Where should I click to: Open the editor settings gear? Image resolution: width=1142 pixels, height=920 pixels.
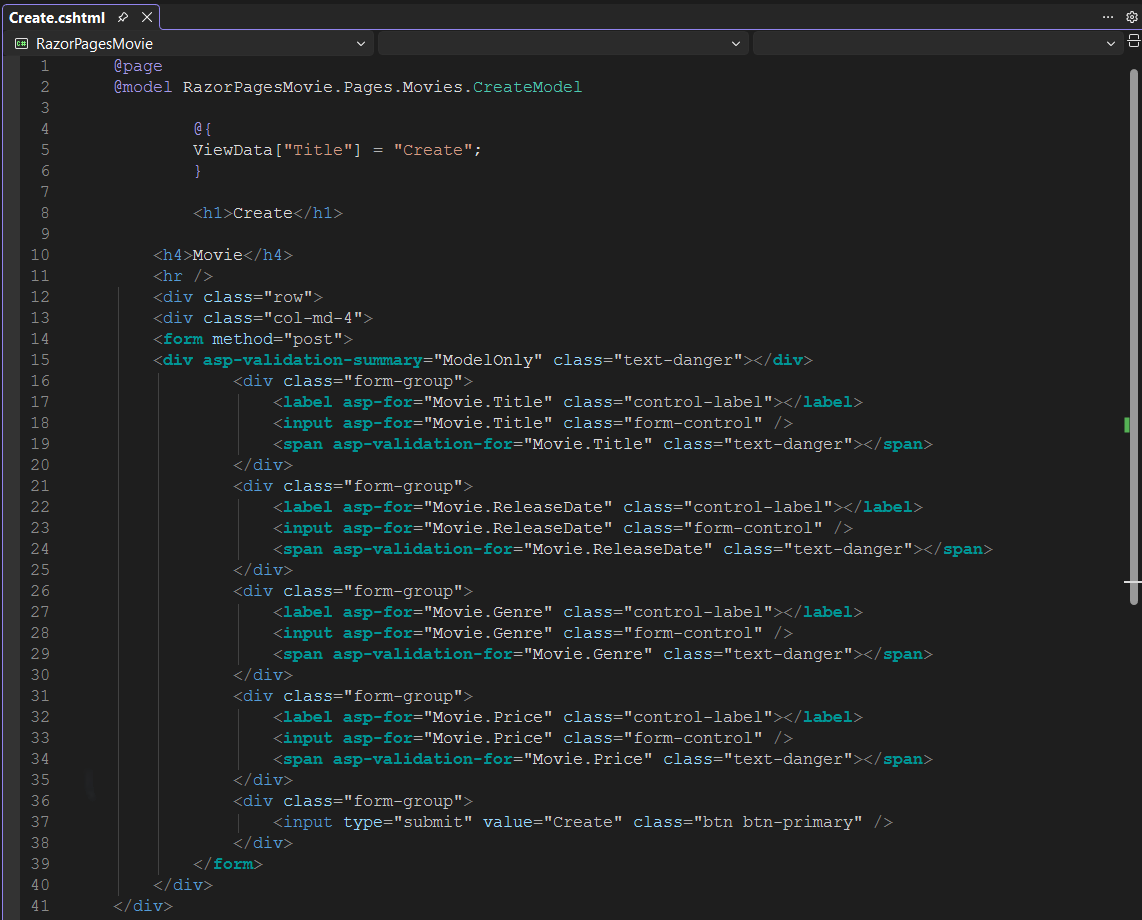coord(1131,17)
